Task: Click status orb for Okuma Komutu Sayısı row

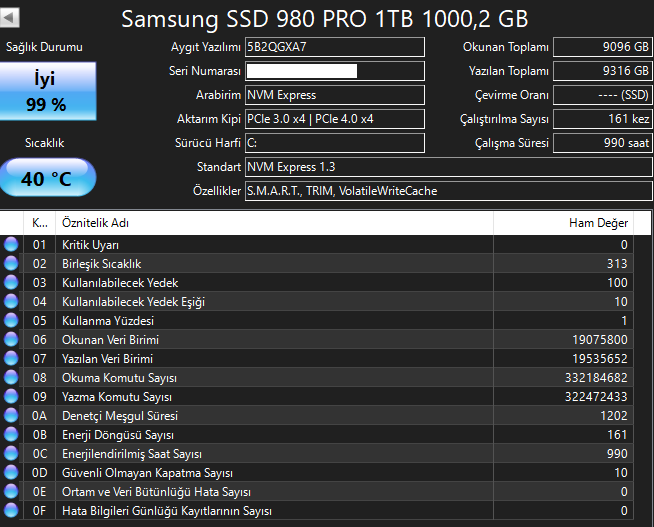Action: (11, 377)
